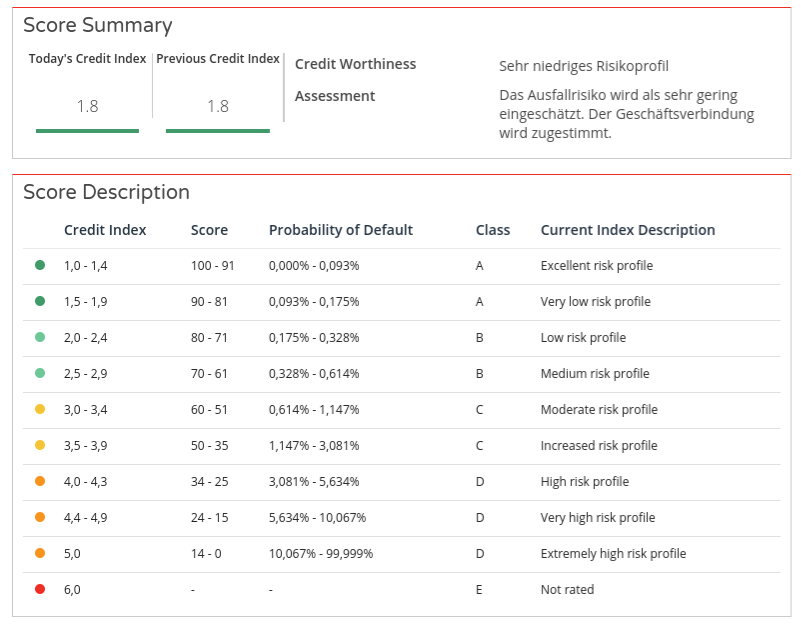Click the yellow dot beside index 3,5 - 3,9
This screenshot has height=626, width=801.
[40, 445]
